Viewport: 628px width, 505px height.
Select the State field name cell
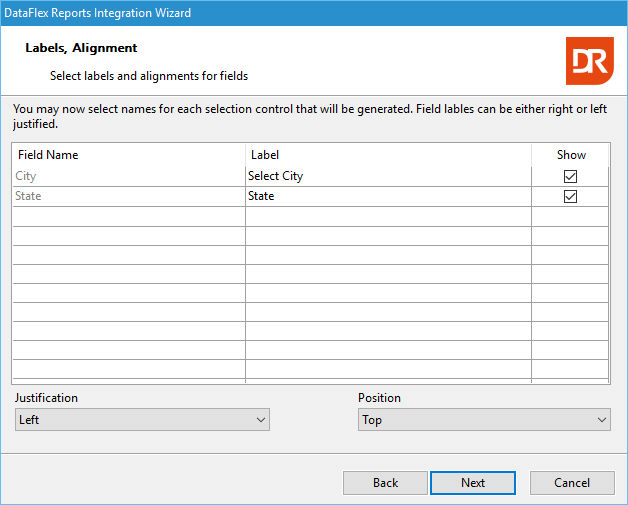[129, 196]
